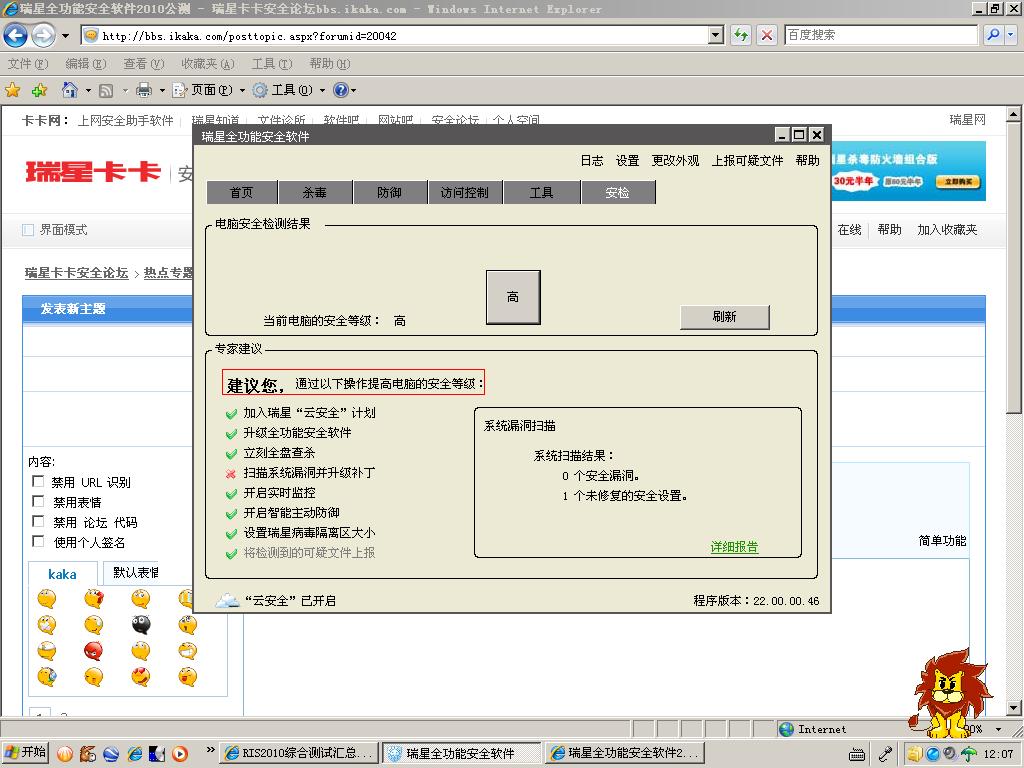Image resolution: width=1024 pixels, height=768 pixels.
Task: Click the Home page icon
Action: [70, 89]
